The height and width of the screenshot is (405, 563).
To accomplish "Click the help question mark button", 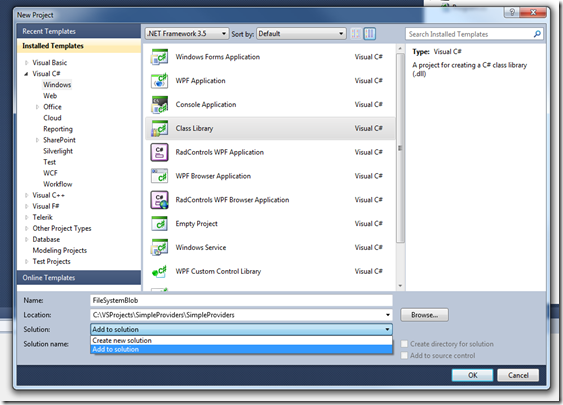I will point(512,12).
